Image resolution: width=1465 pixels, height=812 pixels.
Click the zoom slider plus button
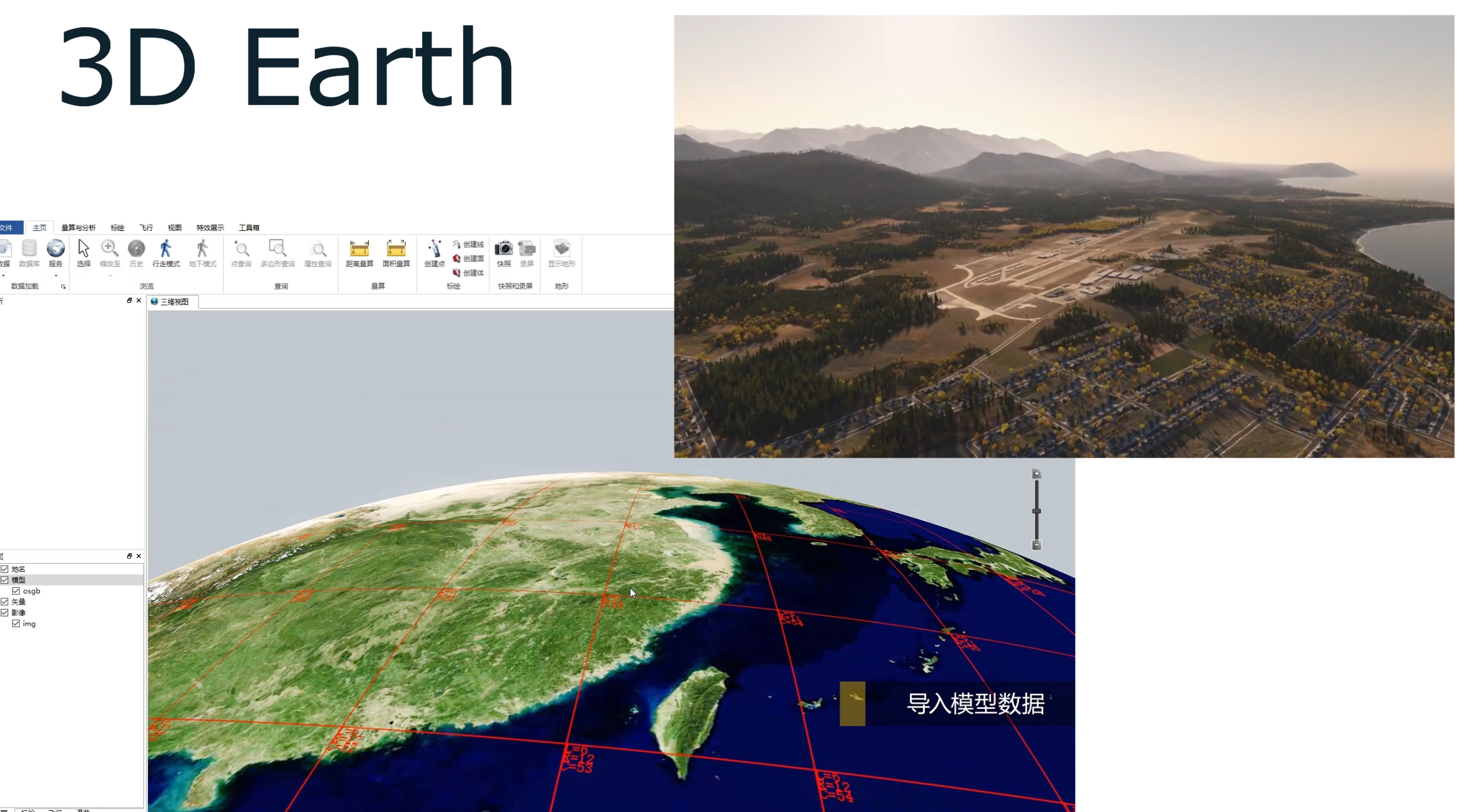1036,474
